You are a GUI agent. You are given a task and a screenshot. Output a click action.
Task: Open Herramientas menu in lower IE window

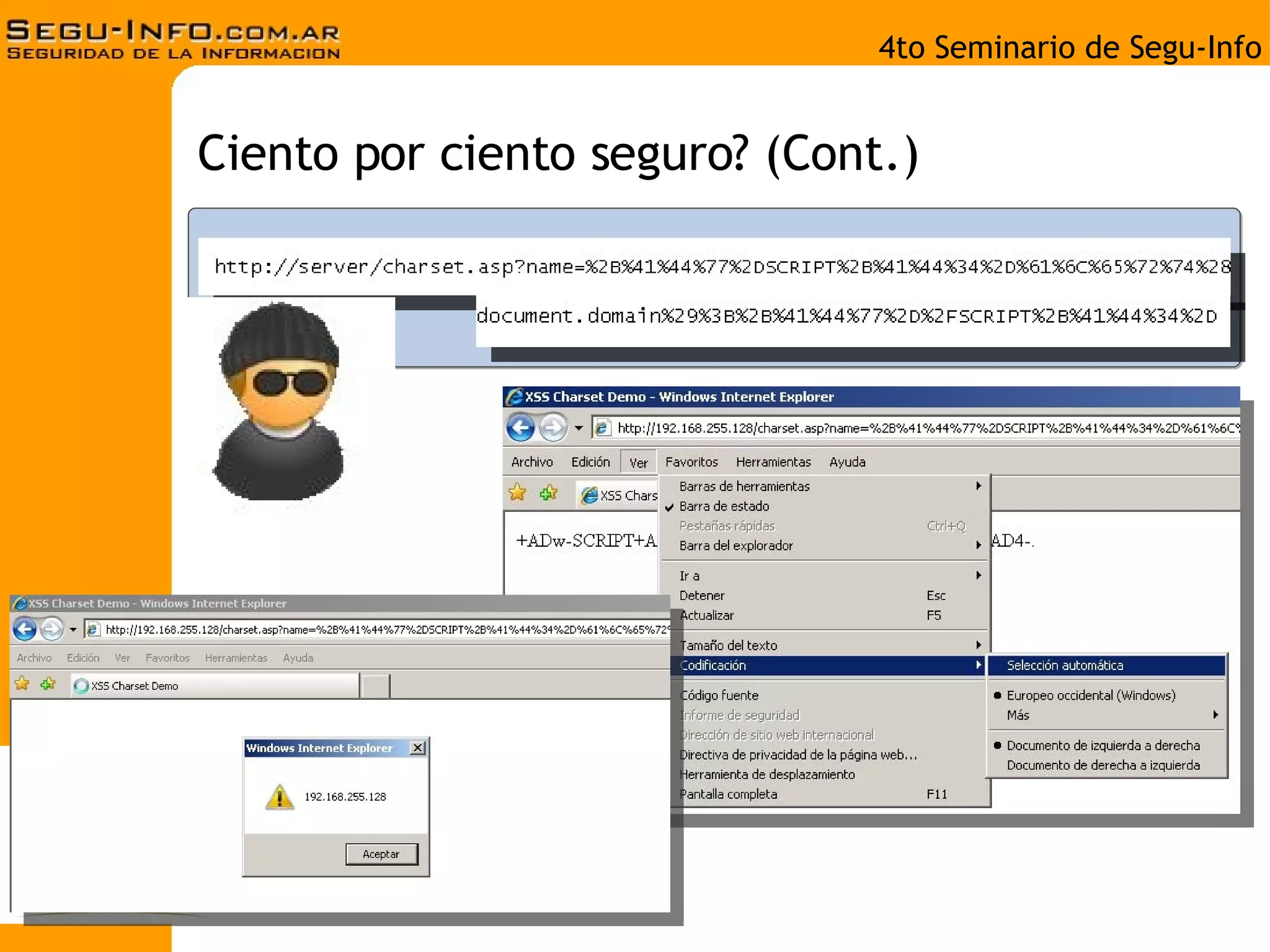[x=236, y=658]
